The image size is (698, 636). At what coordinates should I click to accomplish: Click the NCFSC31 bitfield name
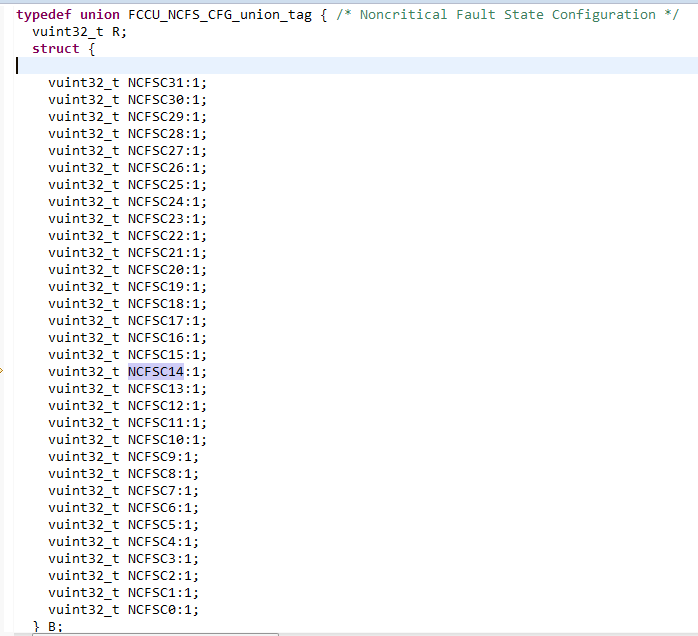coord(156,83)
